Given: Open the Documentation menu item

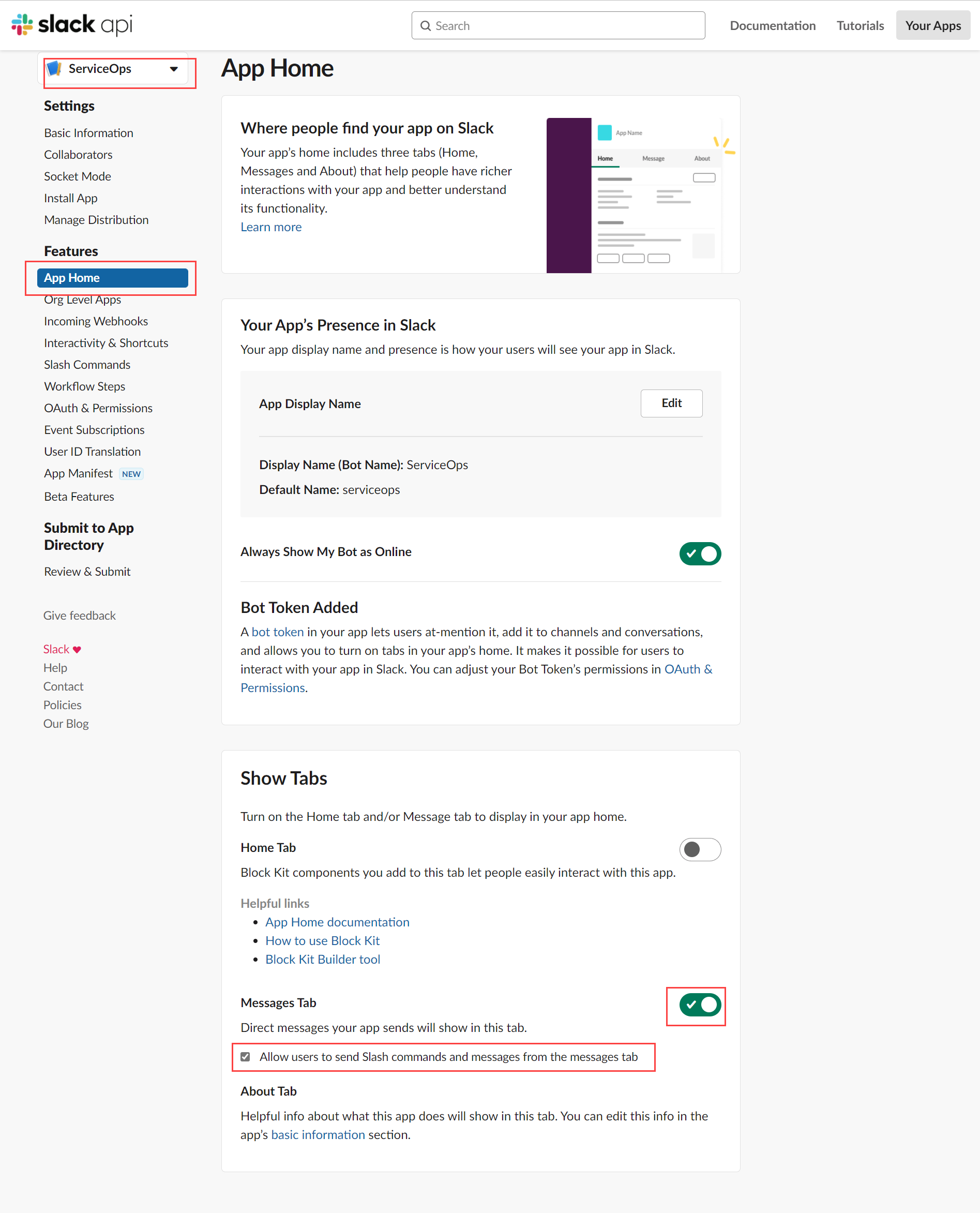Looking at the screenshot, I should tap(772, 26).
